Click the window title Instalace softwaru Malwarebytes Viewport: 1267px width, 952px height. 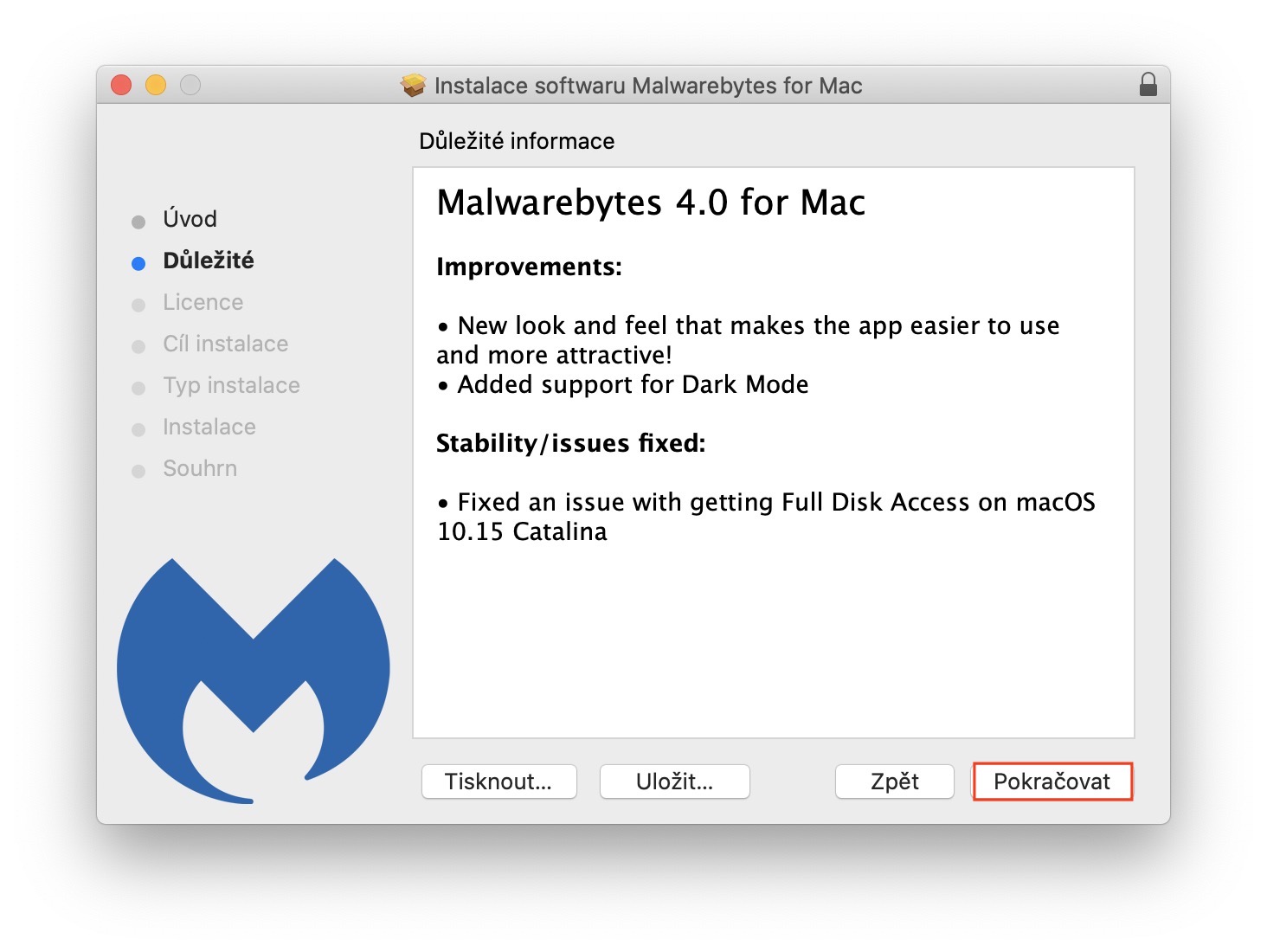(x=648, y=86)
